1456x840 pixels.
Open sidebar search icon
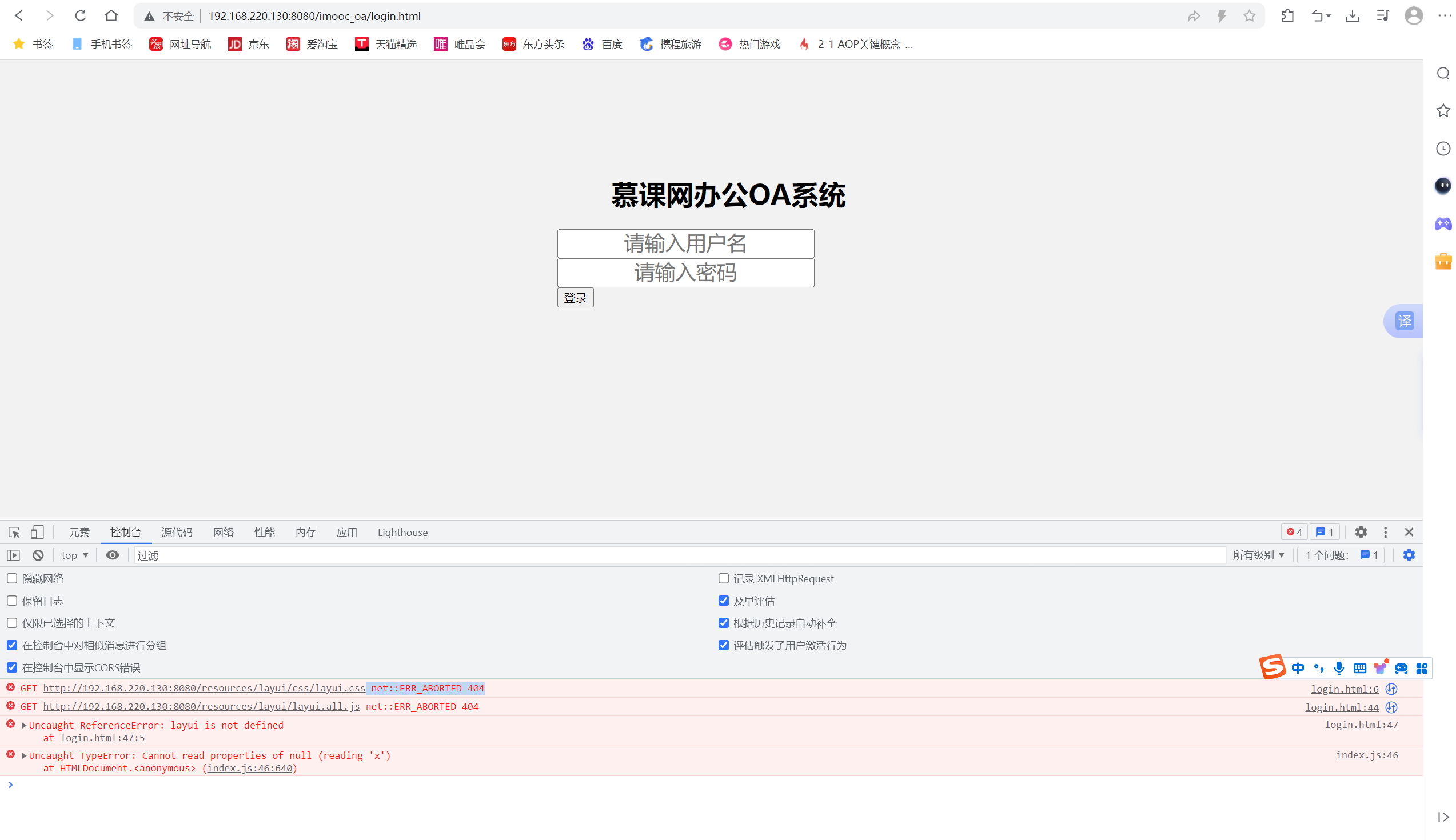[1443, 73]
